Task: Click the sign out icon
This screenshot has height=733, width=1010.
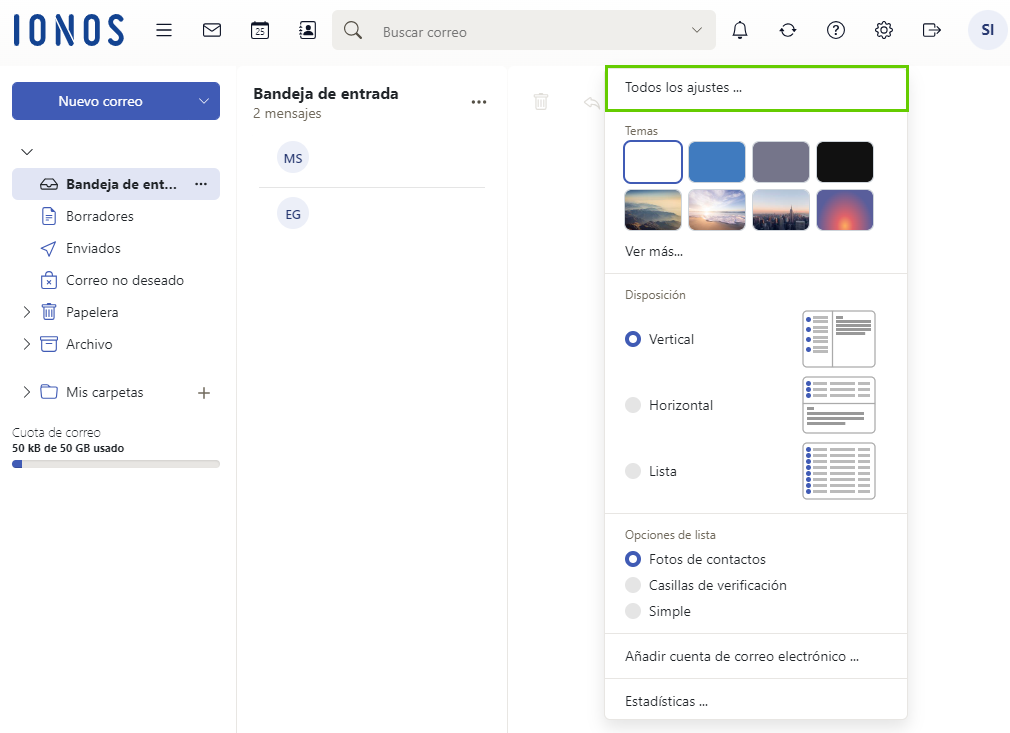Action: [932, 30]
